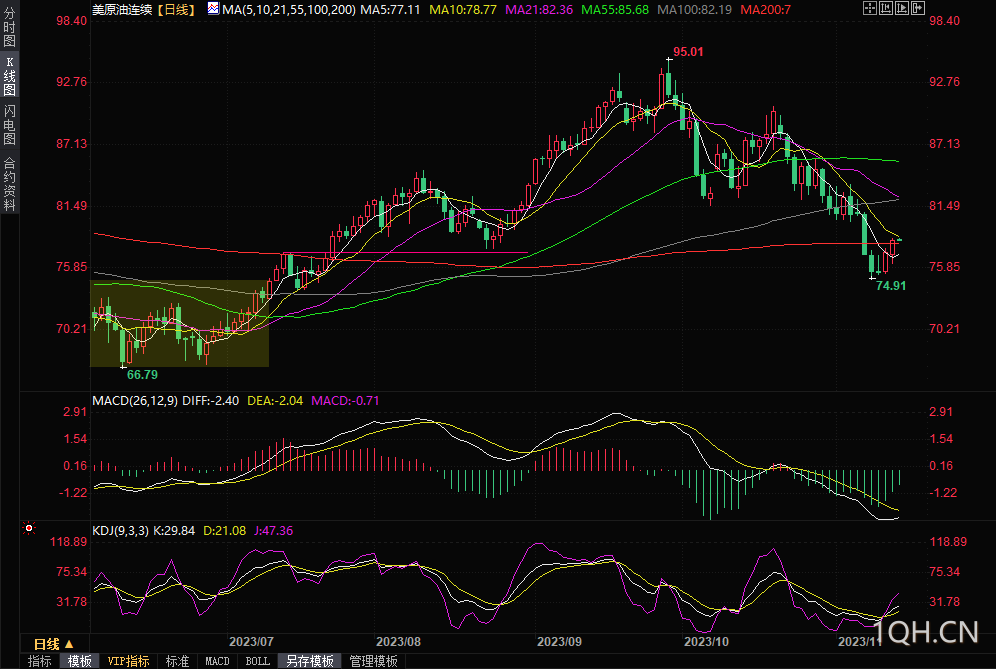This screenshot has width=996, height=669.
Task: Open the 合约资料 side tab
Action: coord(9,183)
